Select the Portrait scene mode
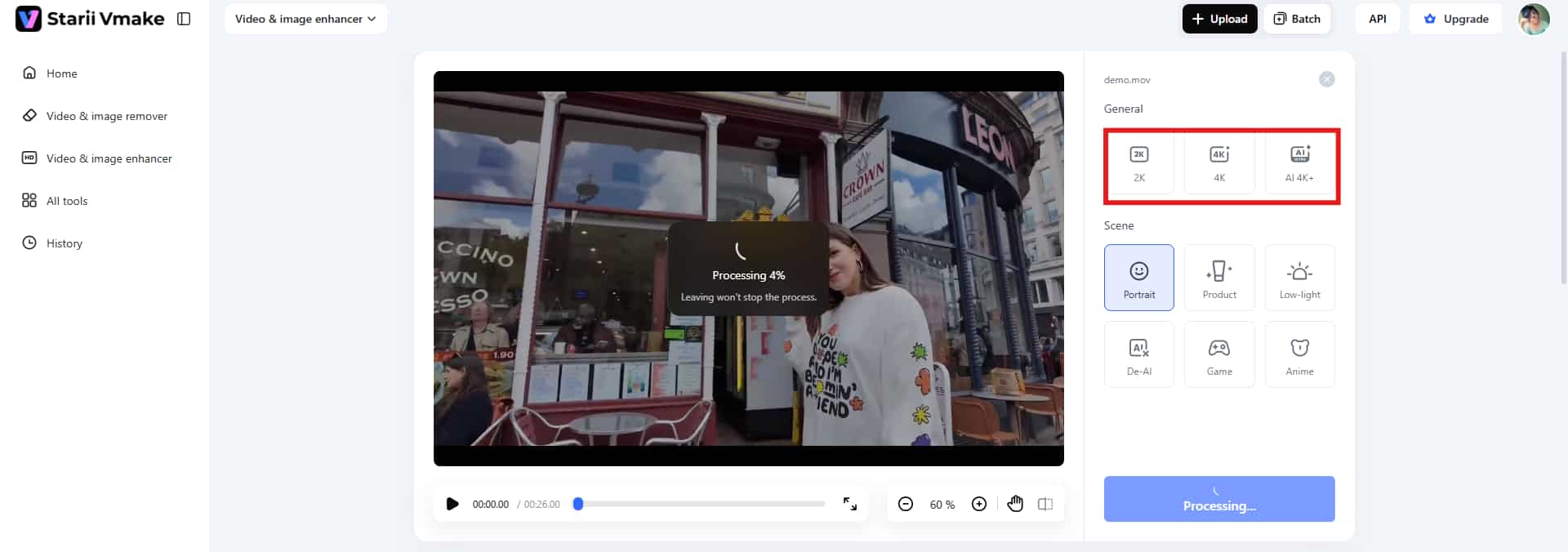1568x552 pixels. (x=1138, y=278)
